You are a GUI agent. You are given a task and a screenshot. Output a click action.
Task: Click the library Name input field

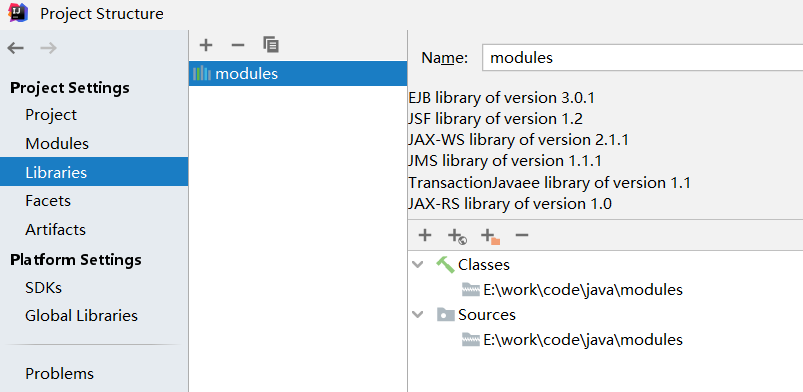[x=642, y=57]
